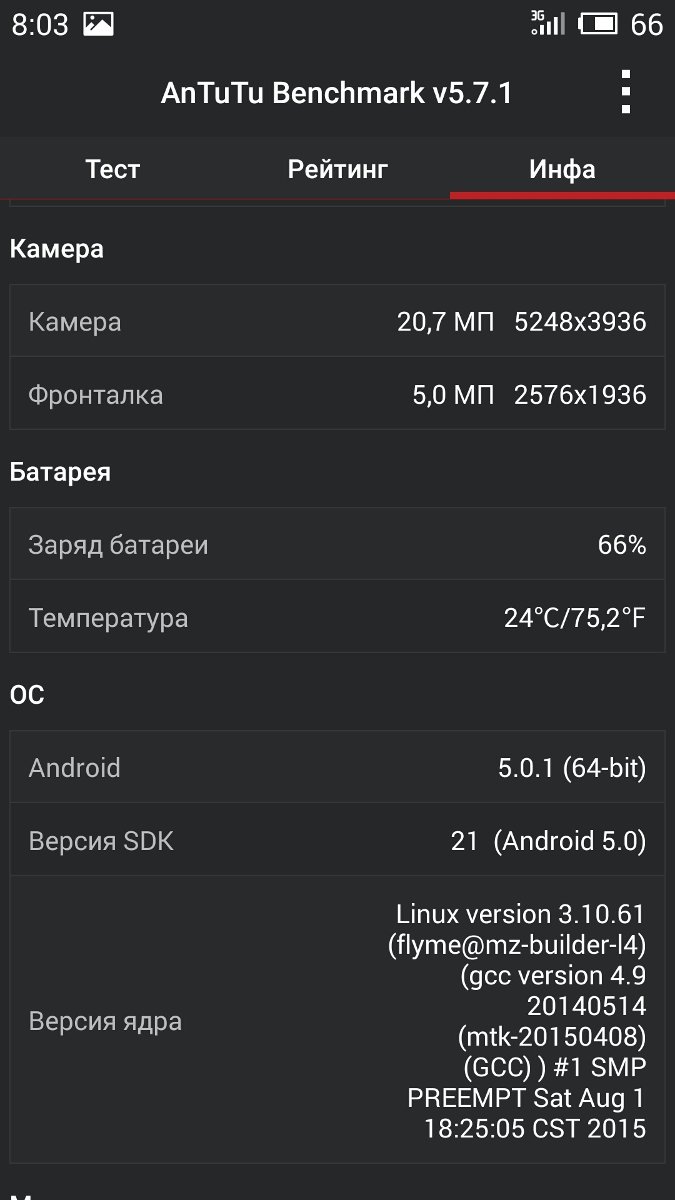
Task: Tap the Камера 20,7 МП row
Action: coord(337,322)
